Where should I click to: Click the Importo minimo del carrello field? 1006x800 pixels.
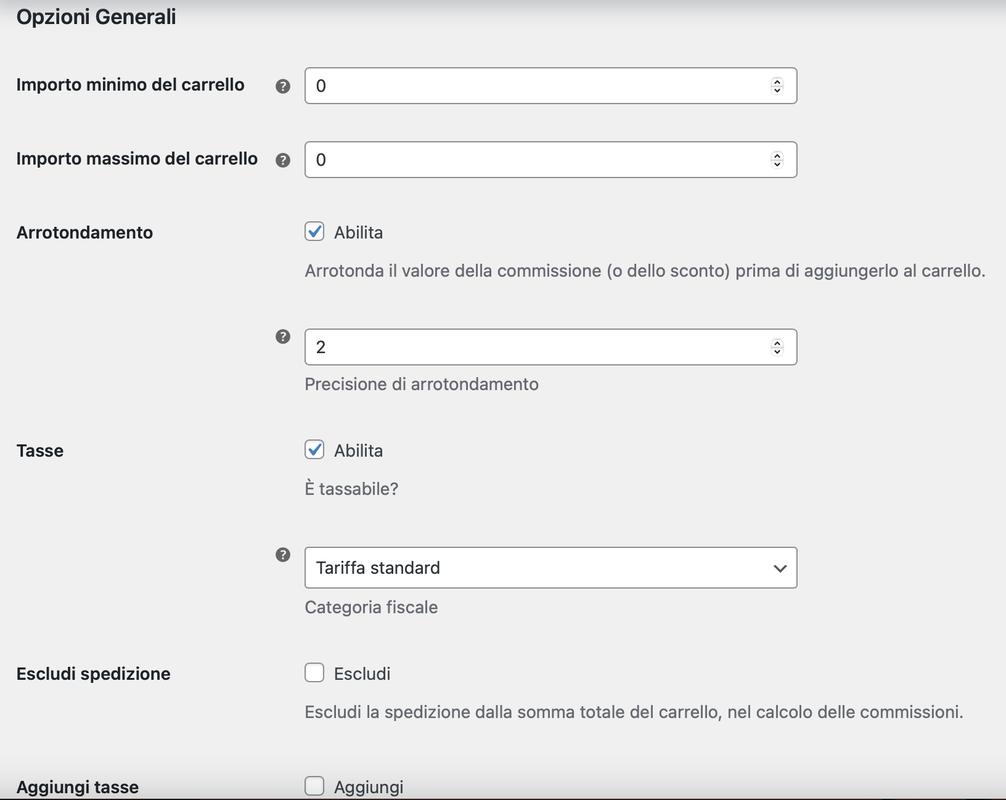tap(550, 86)
